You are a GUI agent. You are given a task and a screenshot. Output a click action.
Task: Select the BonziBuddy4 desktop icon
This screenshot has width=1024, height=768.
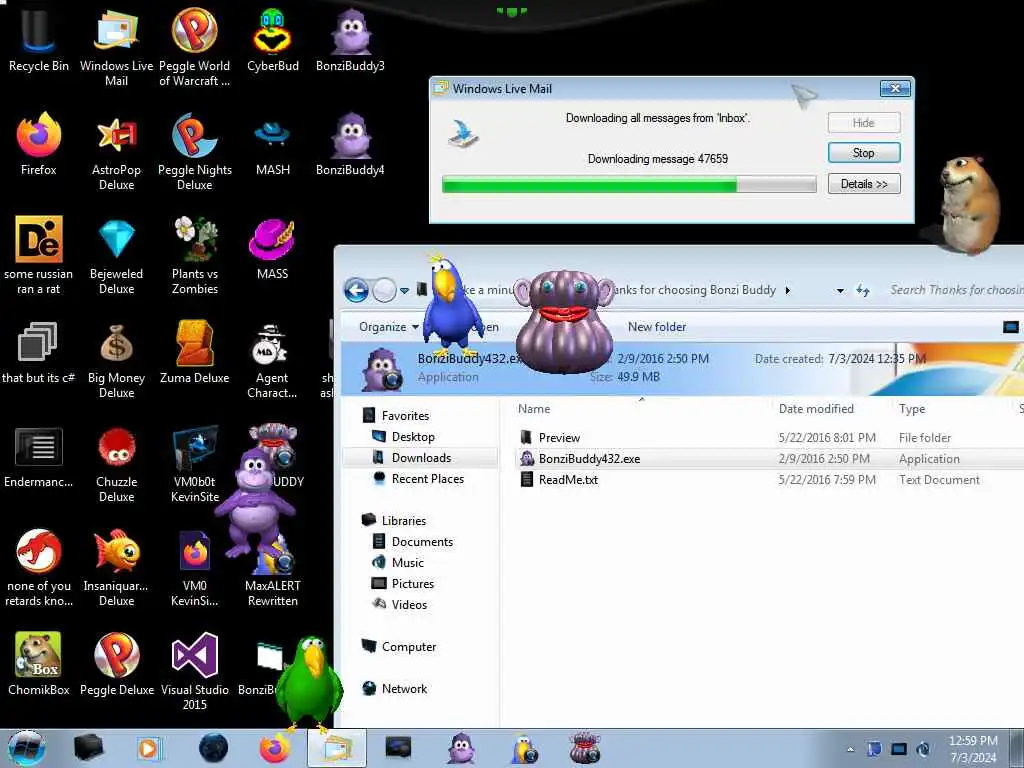pyautogui.click(x=350, y=144)
